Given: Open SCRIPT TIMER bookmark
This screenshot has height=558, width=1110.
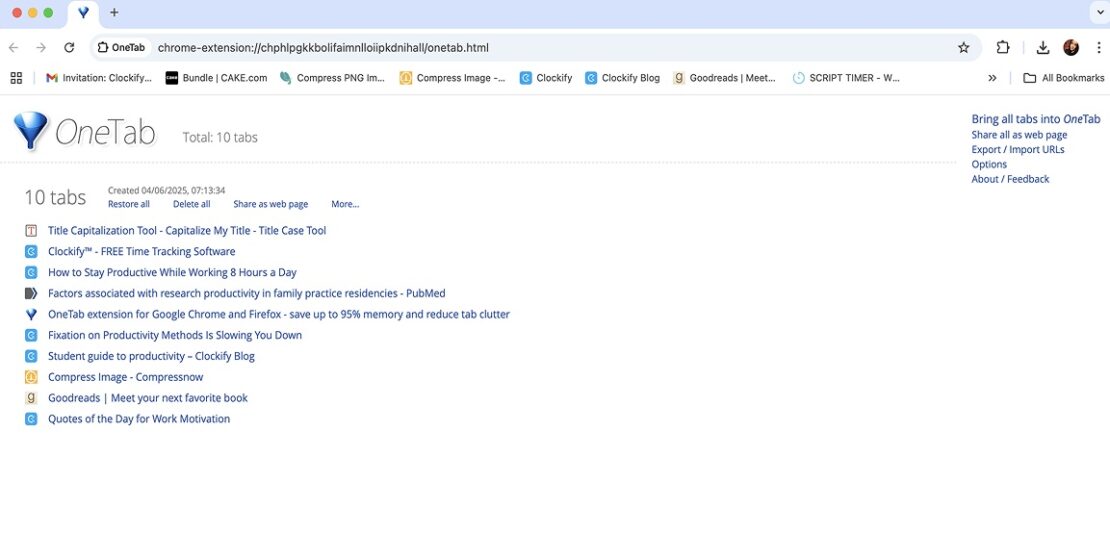Looking at the screenshot, I should point(847,78).
